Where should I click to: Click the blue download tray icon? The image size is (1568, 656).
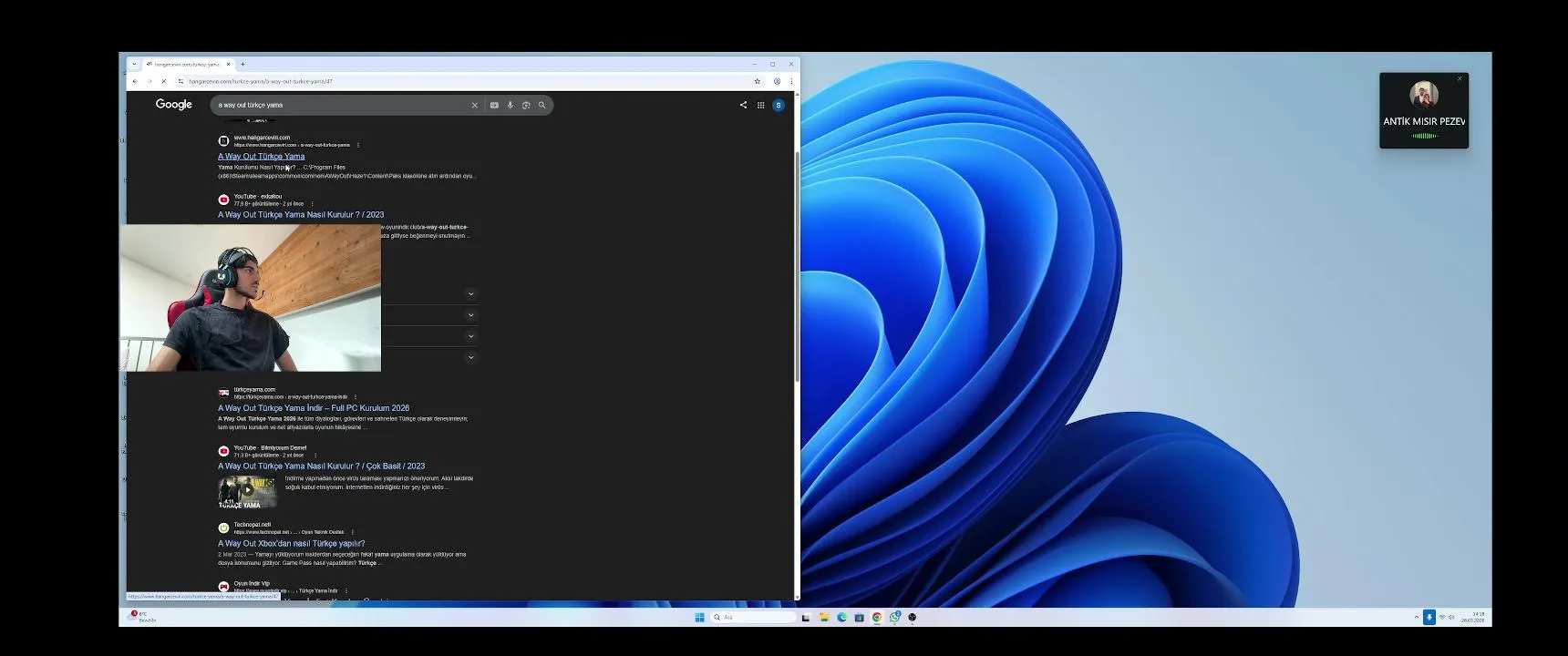(1429, 617)
